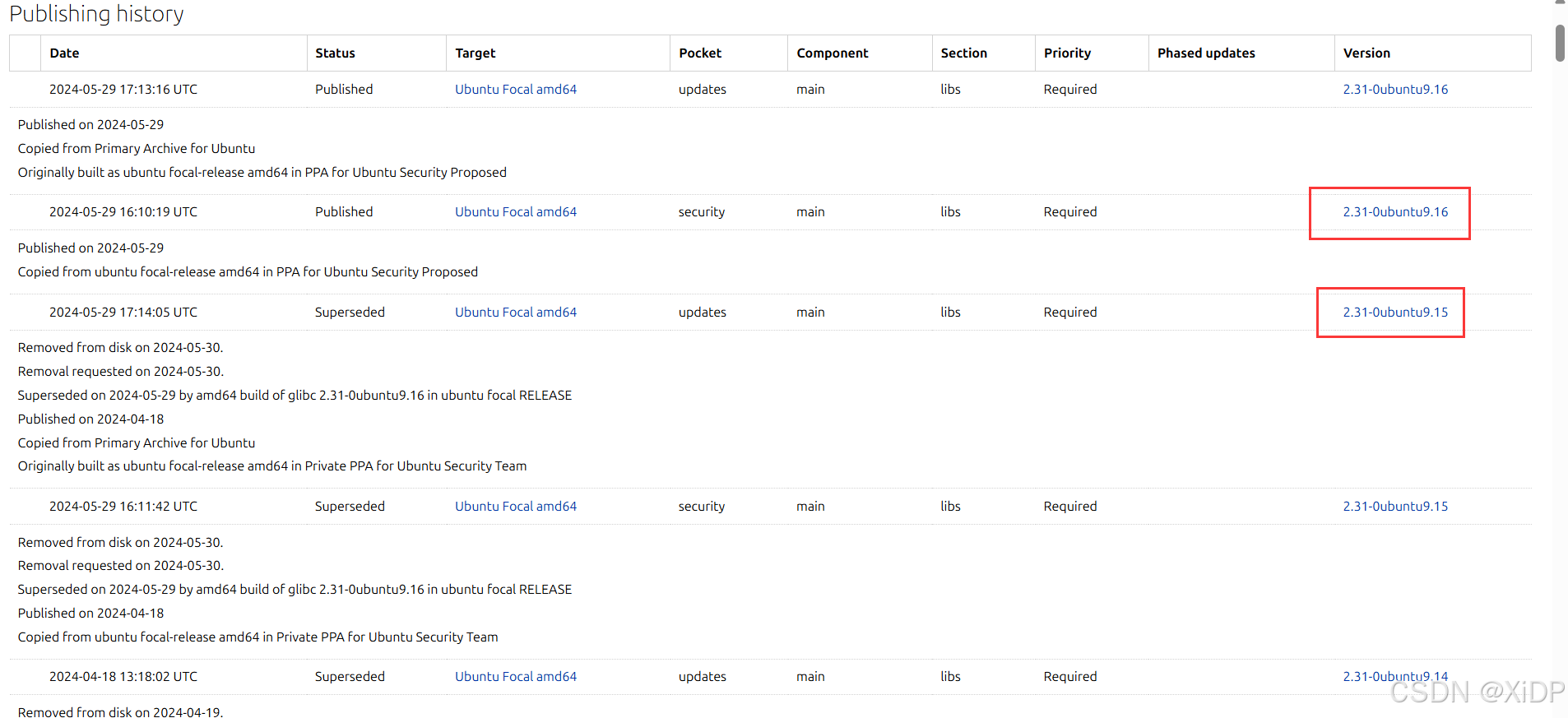The image size is (1568, 718).
Task: Click red-boxed version link 2.31-0ubuntu9.16
Action: pyautogui.click(x=1394, y=211)
